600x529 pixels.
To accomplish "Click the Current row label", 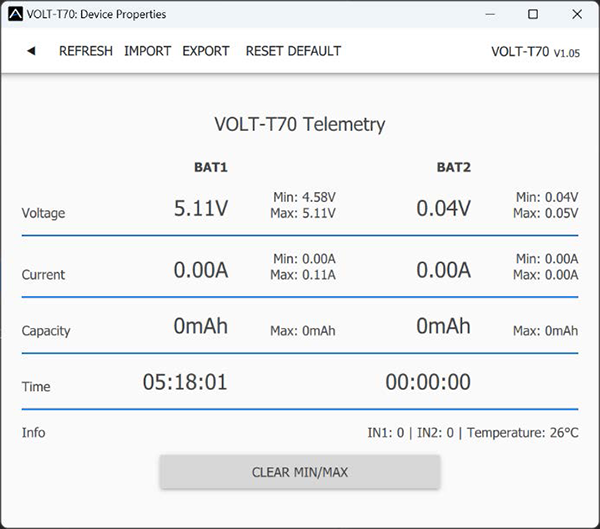I will [x=43, y=275].
